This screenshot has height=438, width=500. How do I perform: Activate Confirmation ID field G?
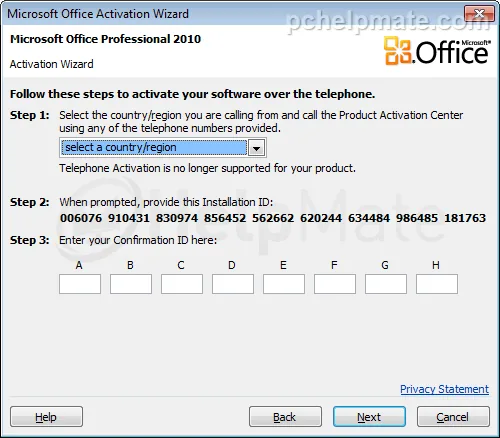(x=386, y=284)
